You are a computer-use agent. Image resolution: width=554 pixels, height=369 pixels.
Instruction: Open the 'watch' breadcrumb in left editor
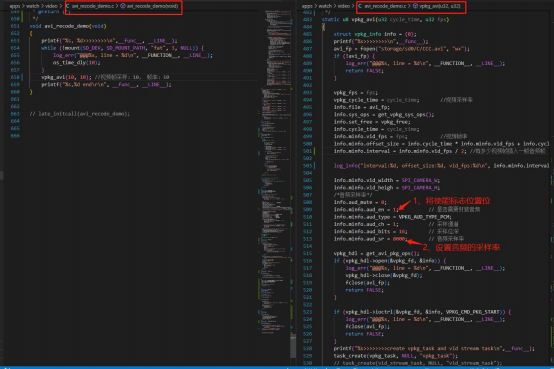pyautogui.click(x=33, y=6)
